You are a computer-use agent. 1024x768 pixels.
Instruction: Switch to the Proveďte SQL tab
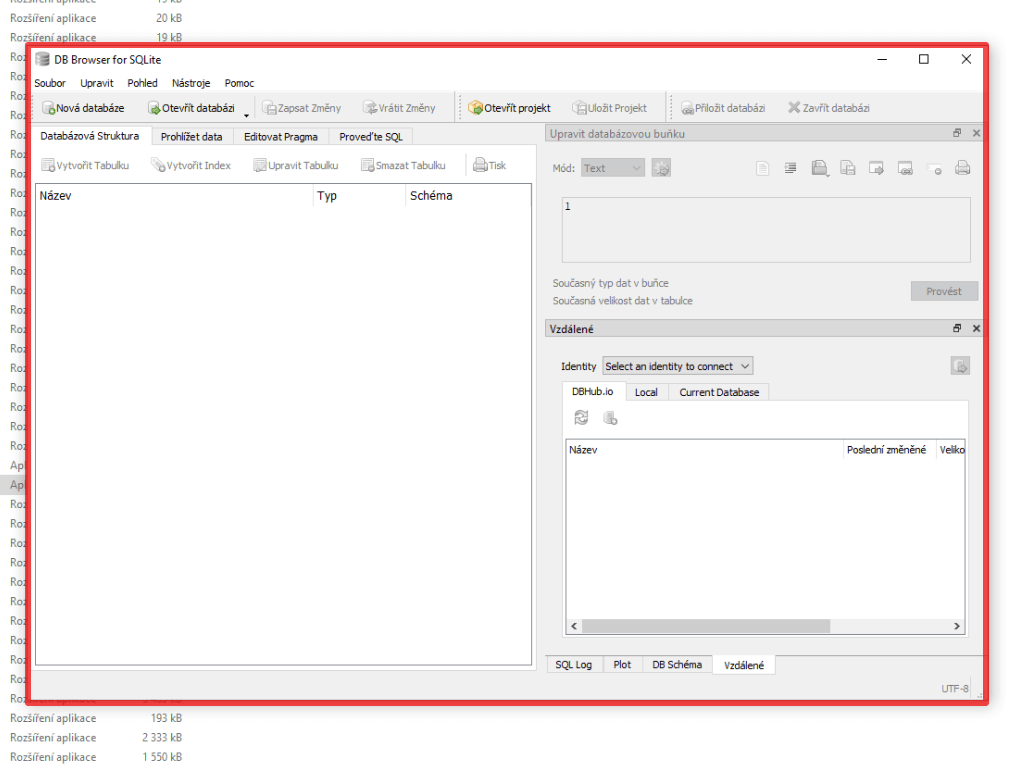tap(371, 137)
